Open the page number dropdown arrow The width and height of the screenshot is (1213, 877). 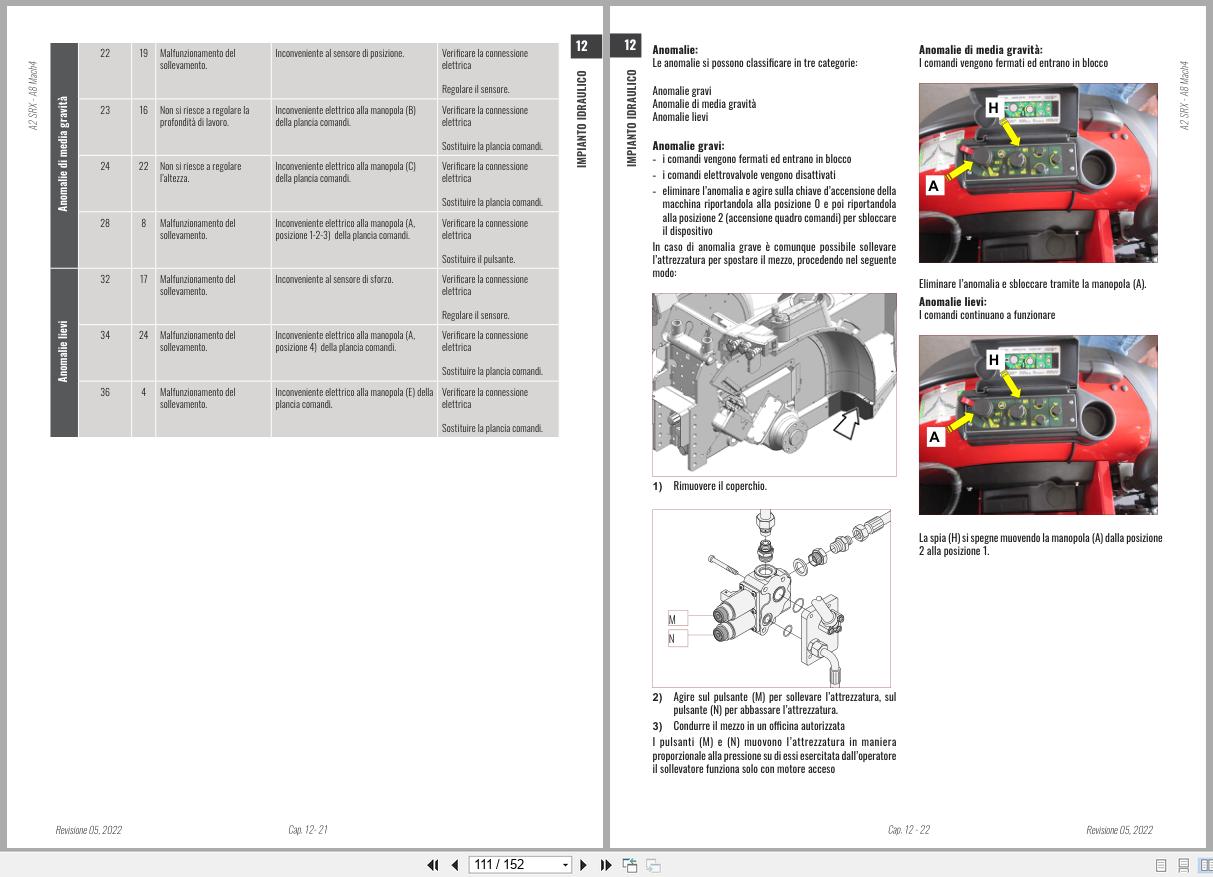pyautogui.click(x=565, y=865)
